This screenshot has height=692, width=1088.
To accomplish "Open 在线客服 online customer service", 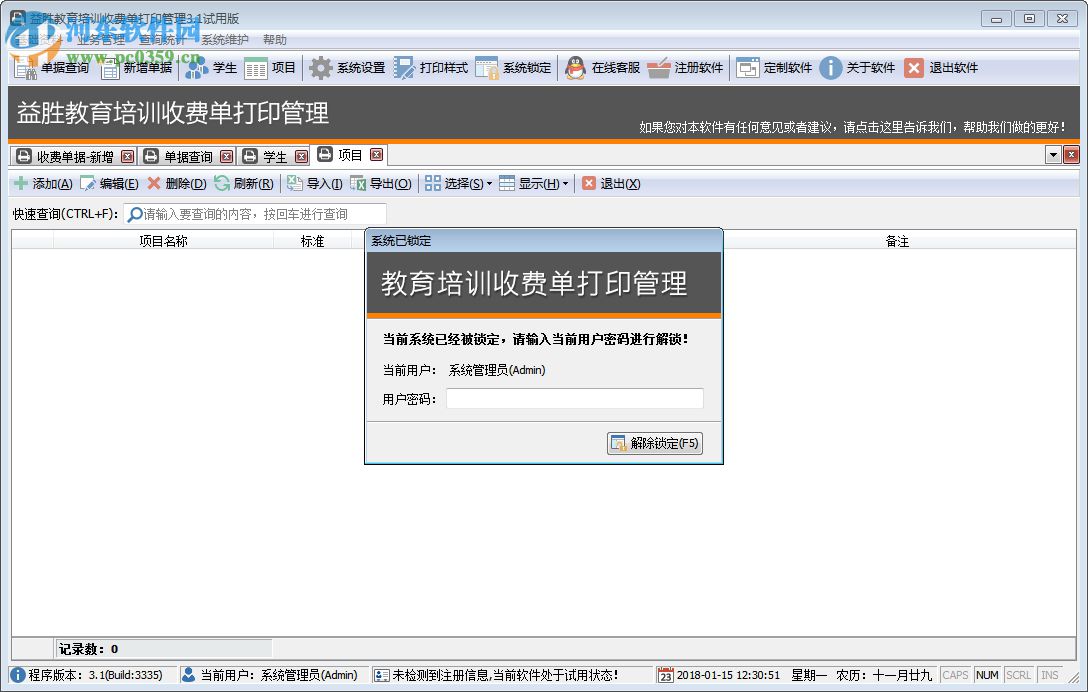I will tap(600, 68).
